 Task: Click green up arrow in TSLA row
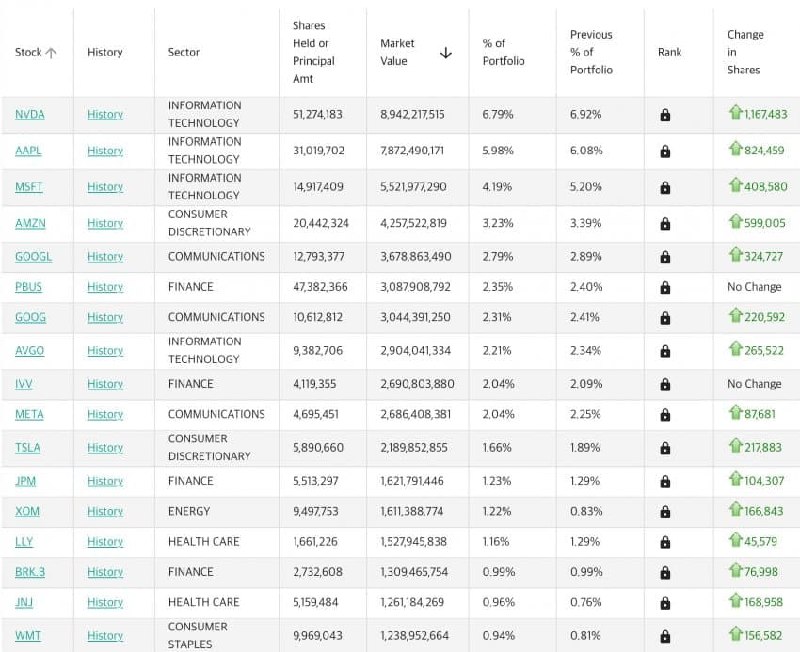point(735,445)
